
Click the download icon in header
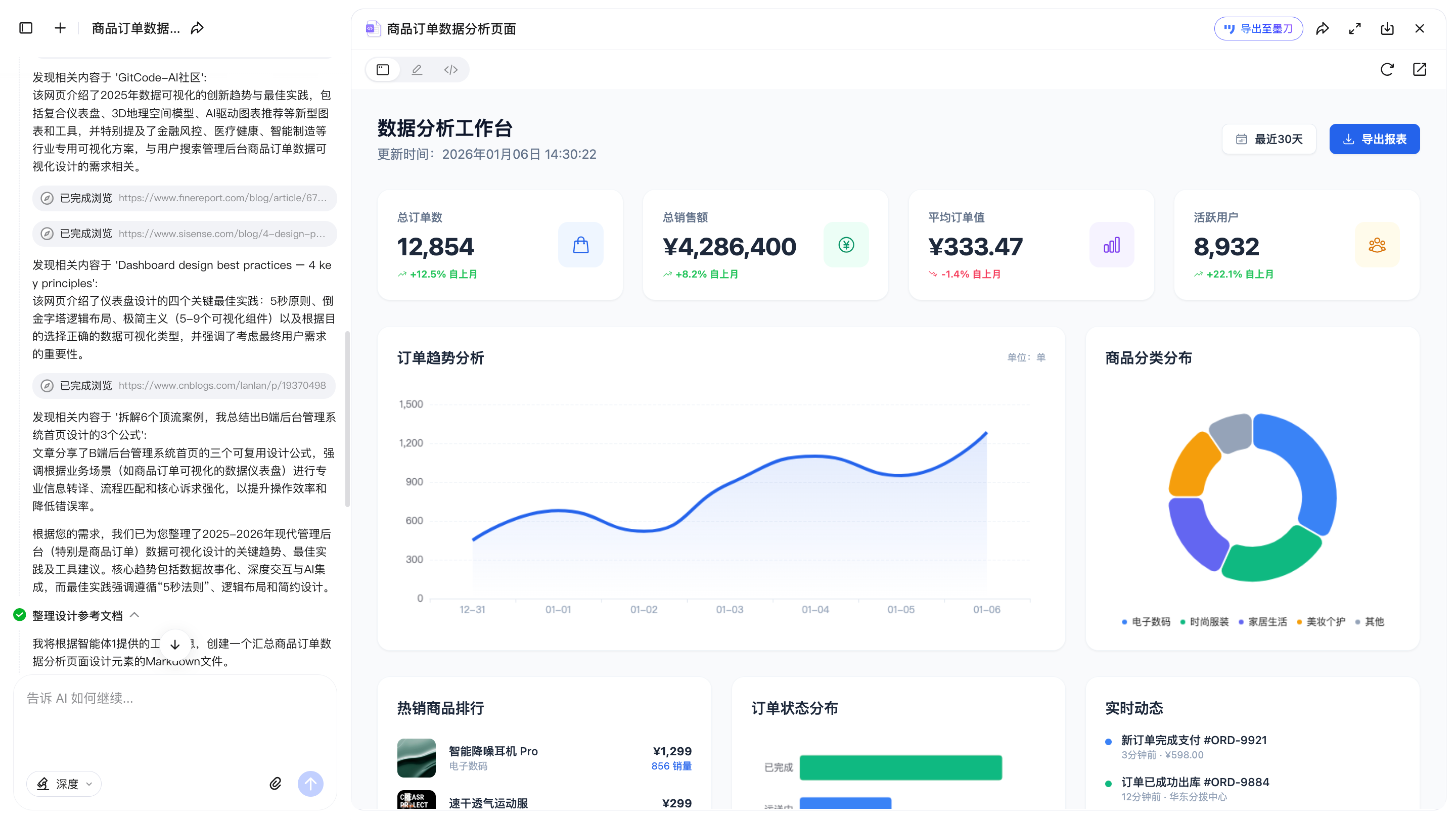[x=1387, y=29]
